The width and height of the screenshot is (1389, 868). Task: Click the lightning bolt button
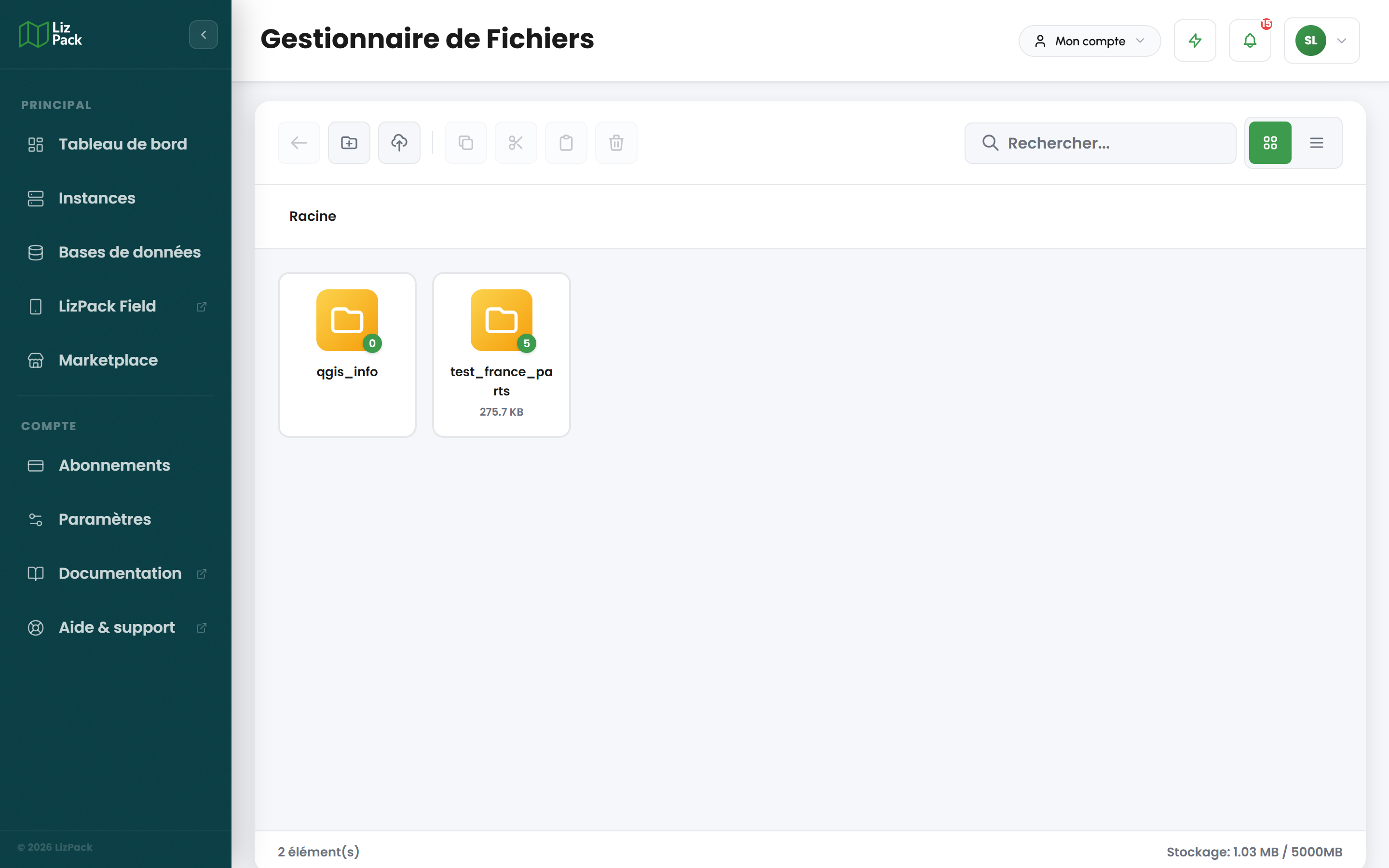pos(1195,41)
